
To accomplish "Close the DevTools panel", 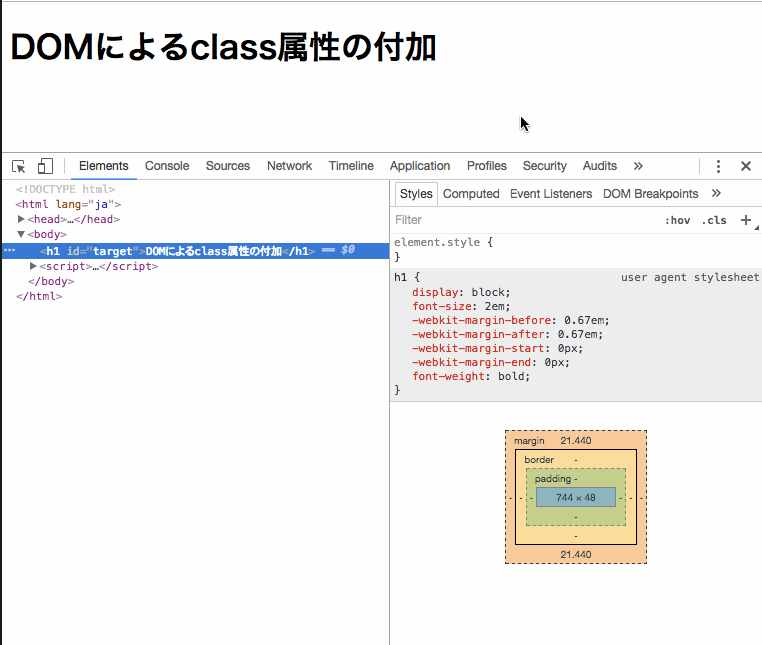I will 745,166.
